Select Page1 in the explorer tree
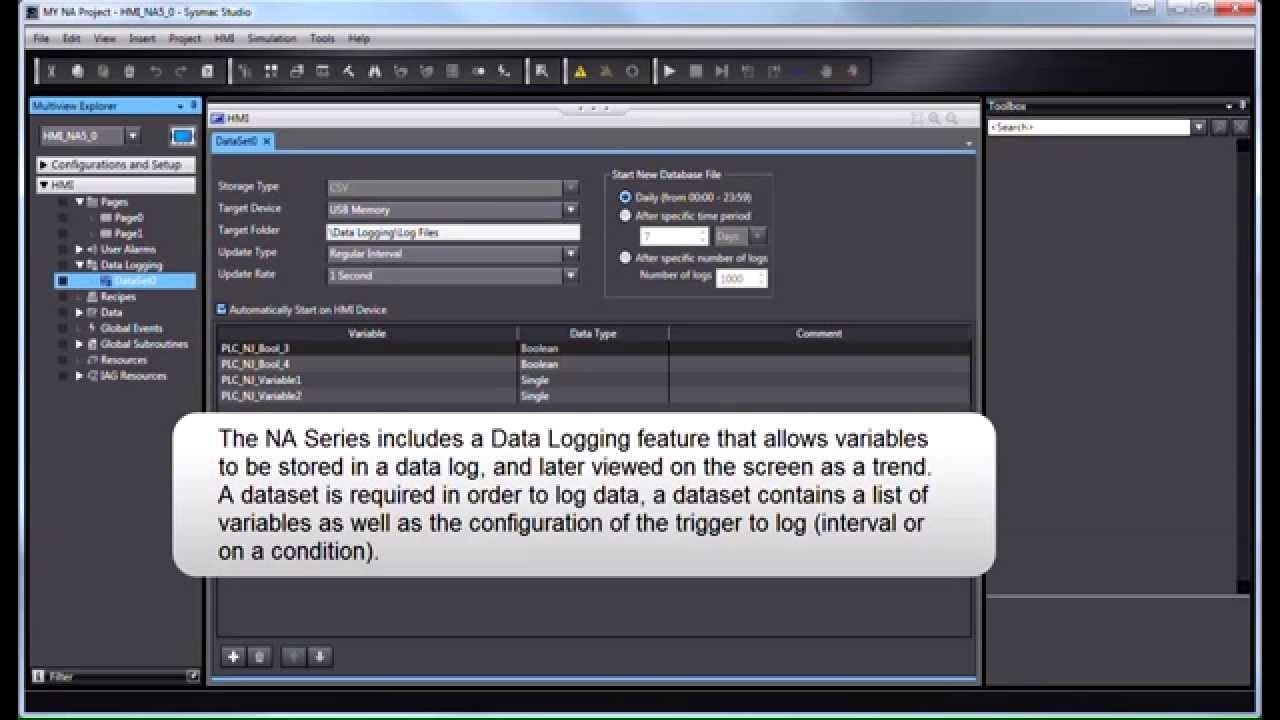 pos(128,234)
